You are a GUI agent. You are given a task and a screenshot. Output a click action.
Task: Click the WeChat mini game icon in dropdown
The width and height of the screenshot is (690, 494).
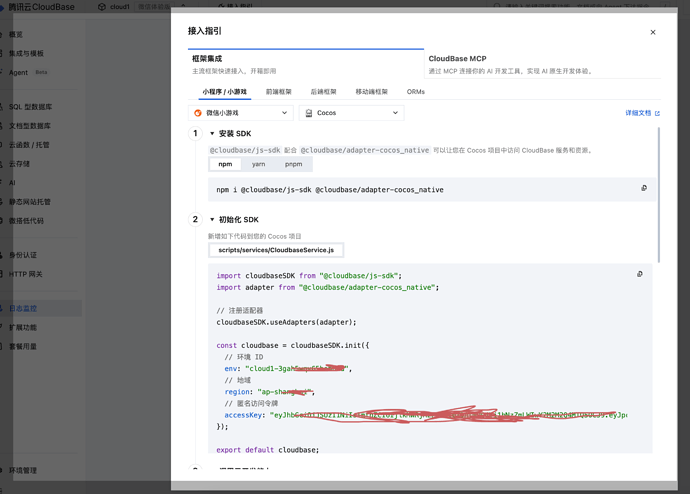coord(198,113)
